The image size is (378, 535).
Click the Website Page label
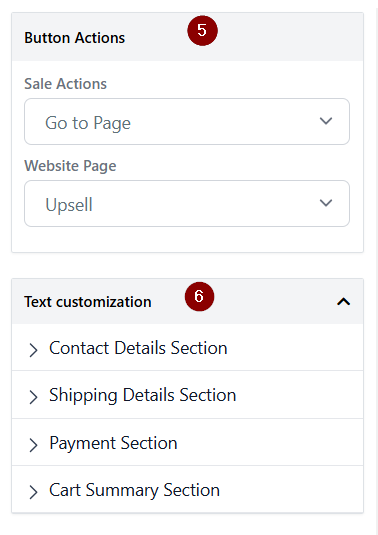[x=70, y=166]
